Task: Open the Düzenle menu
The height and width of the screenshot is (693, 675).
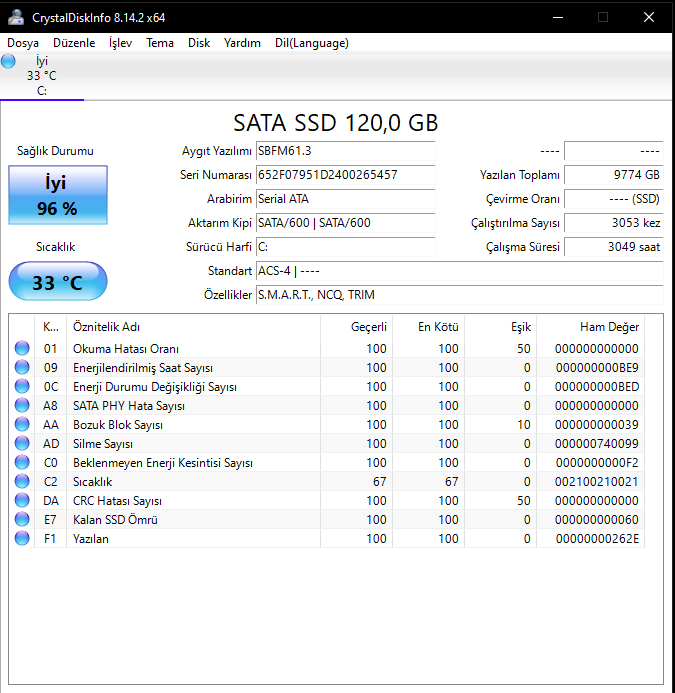Action: click(74, 43)
